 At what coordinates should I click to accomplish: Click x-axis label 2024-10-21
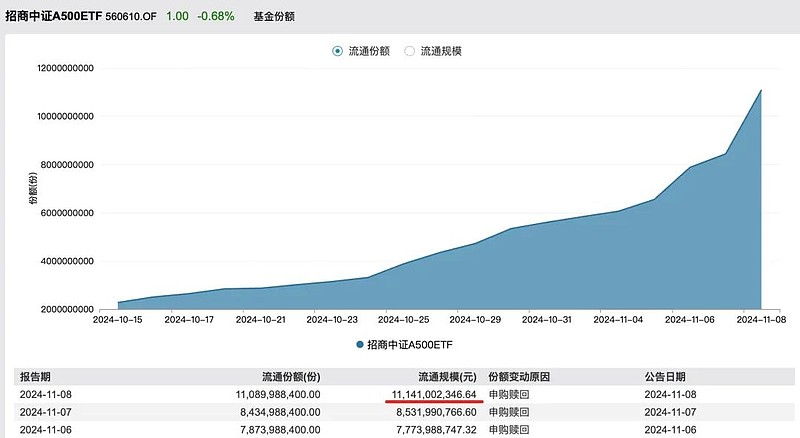(260, 320)
